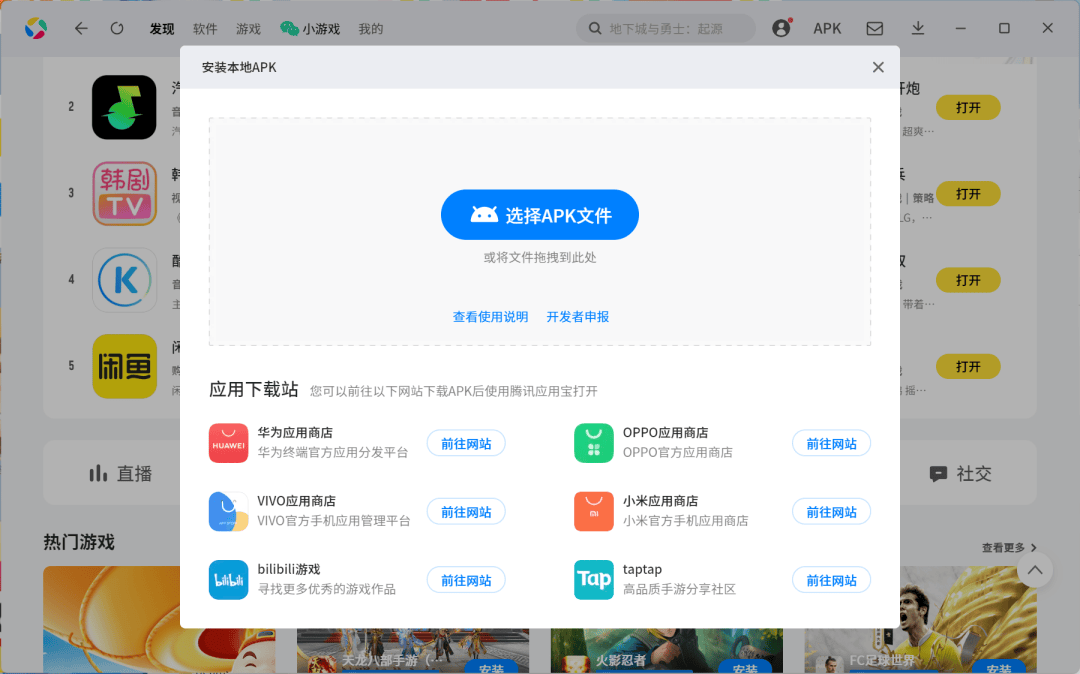Click the VIVO app store icon
This screenshot has height=674, width=1080.
coord(229,511)
